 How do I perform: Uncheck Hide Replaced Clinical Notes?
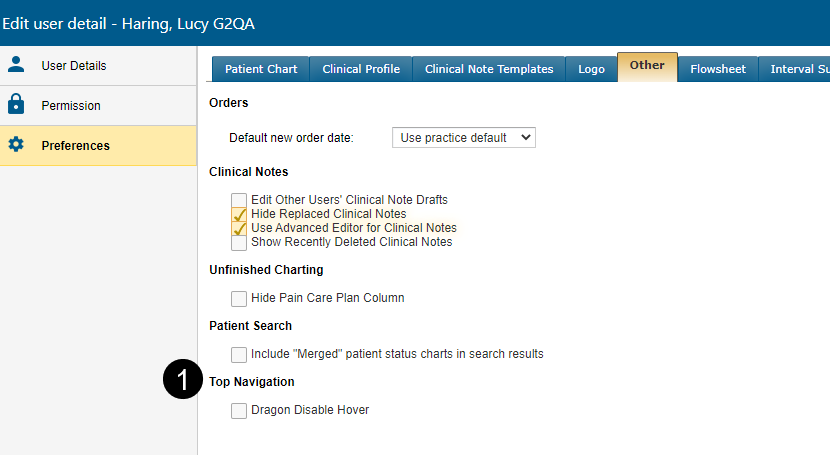(239, 214)
